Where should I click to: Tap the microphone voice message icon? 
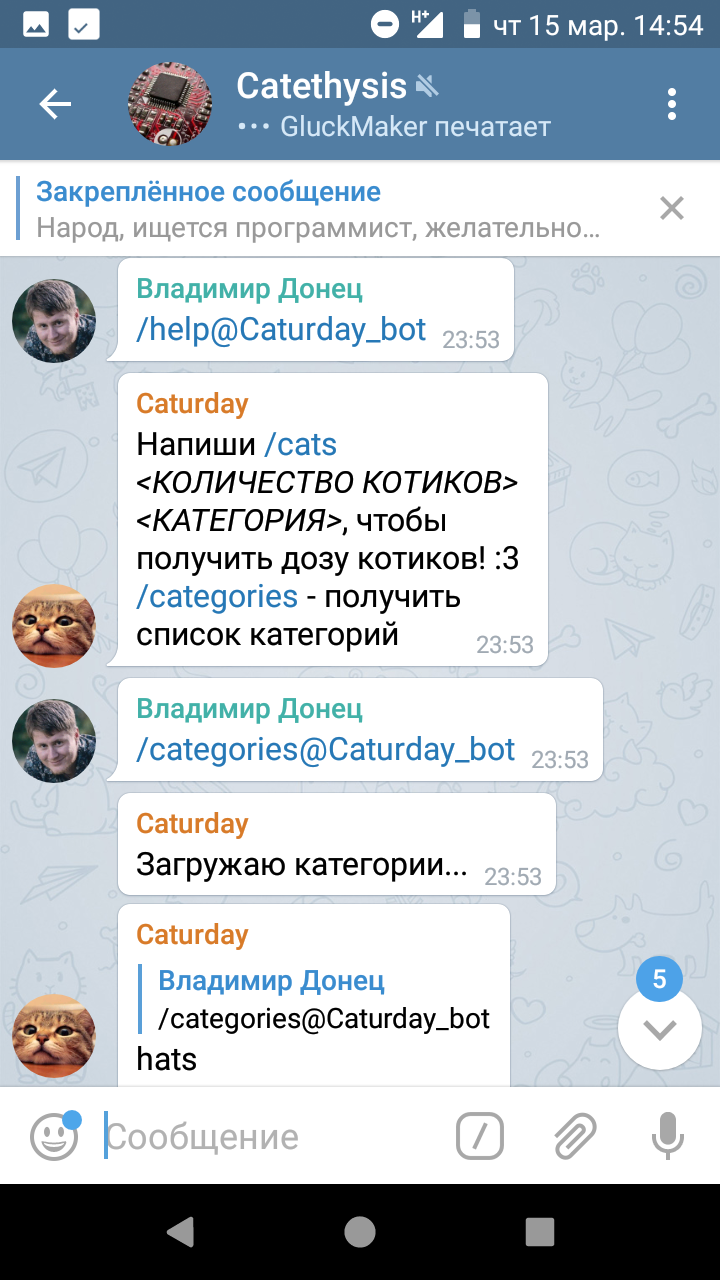tap(668, 1136)
